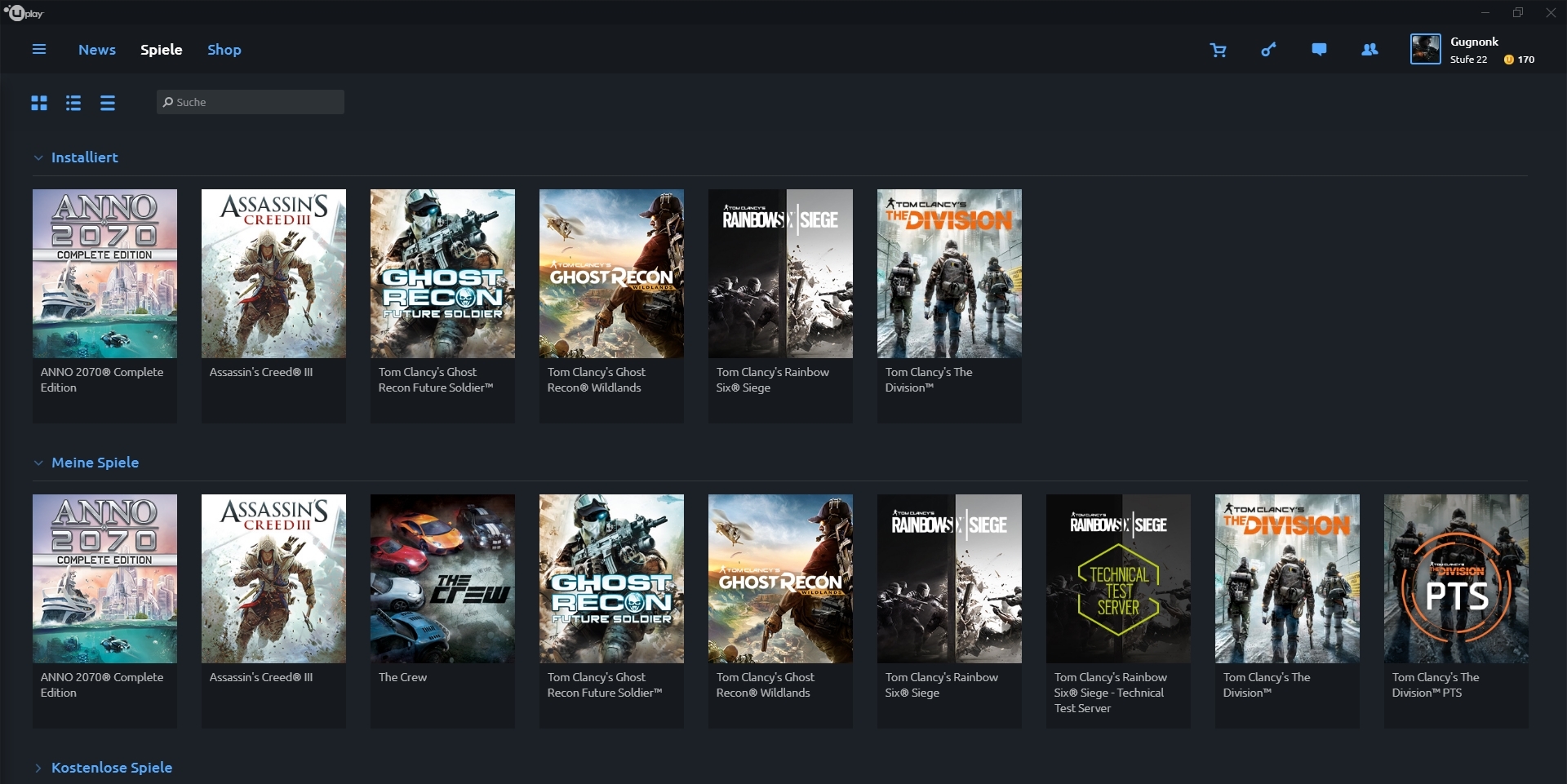1567x784 pixels.
Task: Click installed 'Tom Clancy's Rainbow Six® Siege' title
Action: (x=773, y=380)
